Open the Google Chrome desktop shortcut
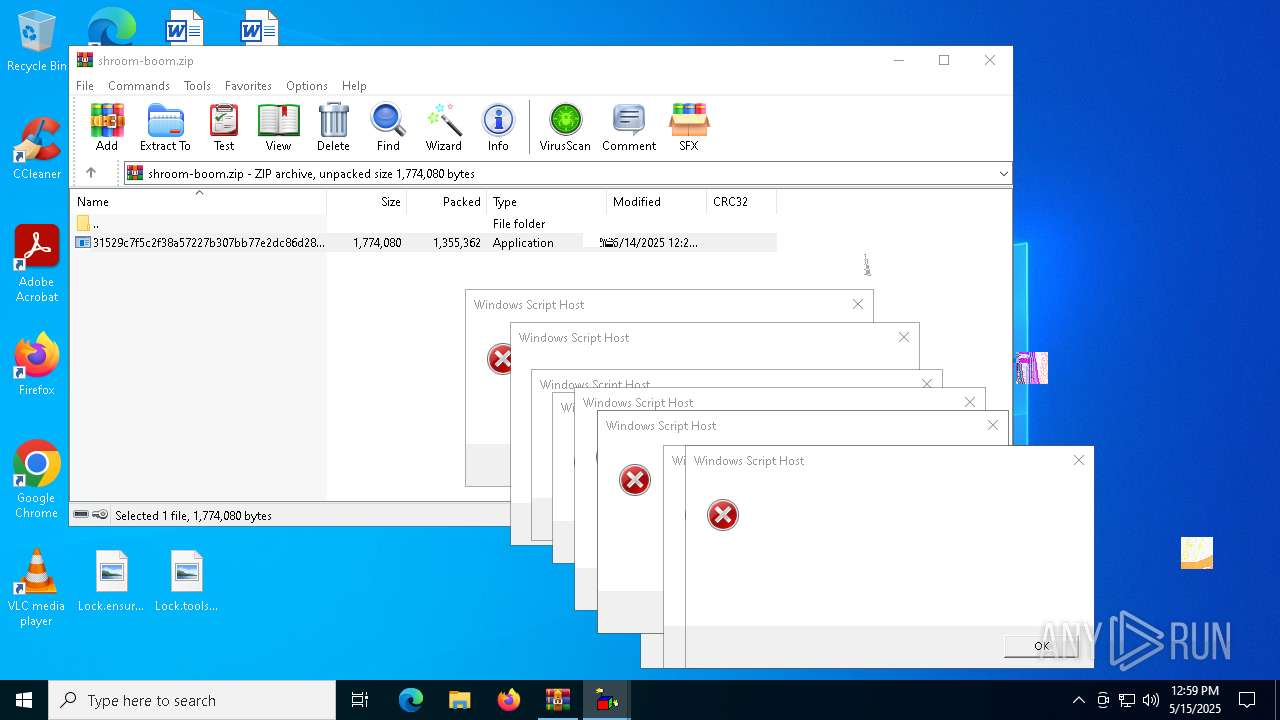Image resolution: width=1280 pixels, height=720 pixels. coord(36,480)
